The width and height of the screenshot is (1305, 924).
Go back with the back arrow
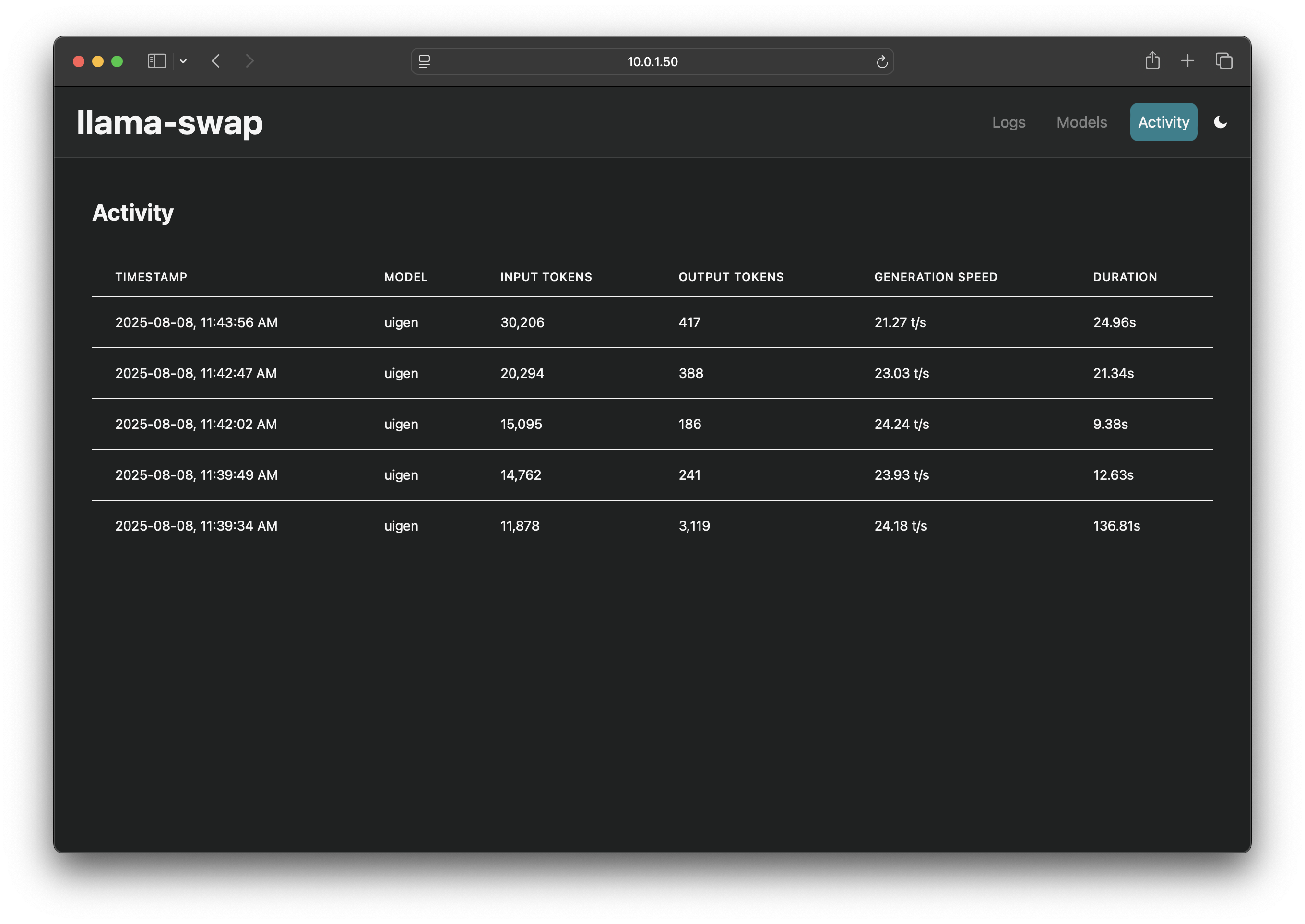click(x=215, y=61)
